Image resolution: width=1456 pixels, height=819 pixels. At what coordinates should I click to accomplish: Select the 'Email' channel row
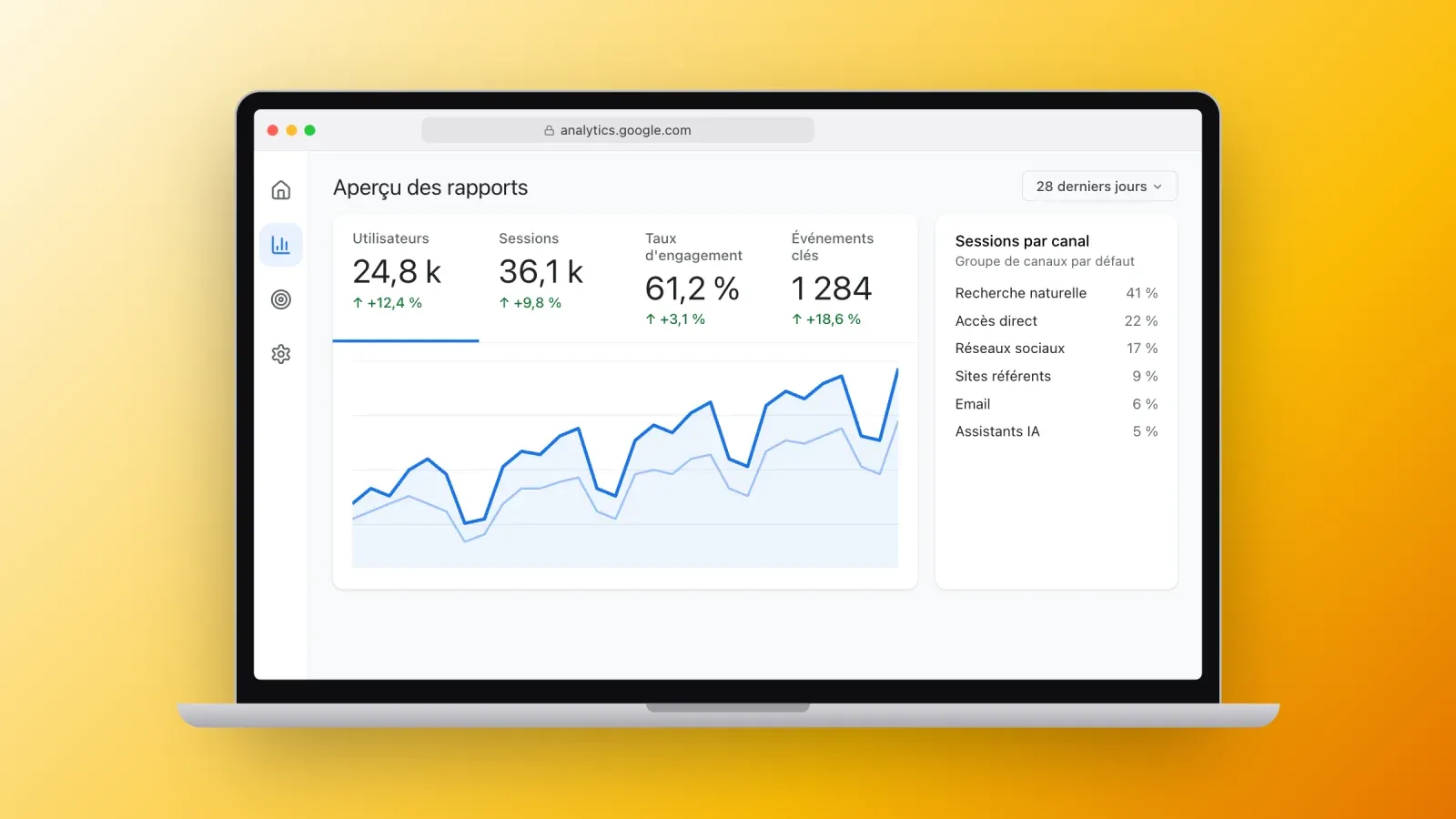pos(1057,404)
